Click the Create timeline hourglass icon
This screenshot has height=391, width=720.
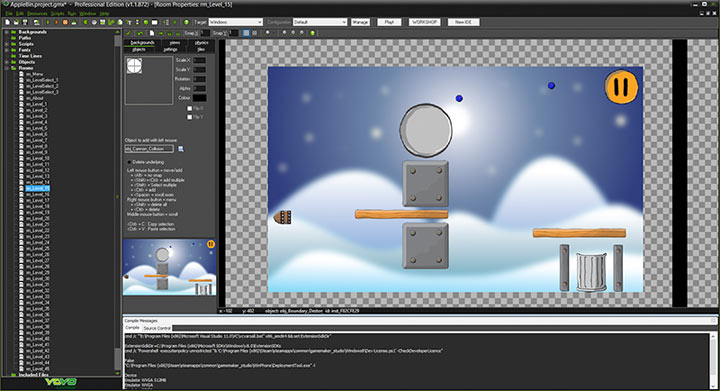pos(137,22)
